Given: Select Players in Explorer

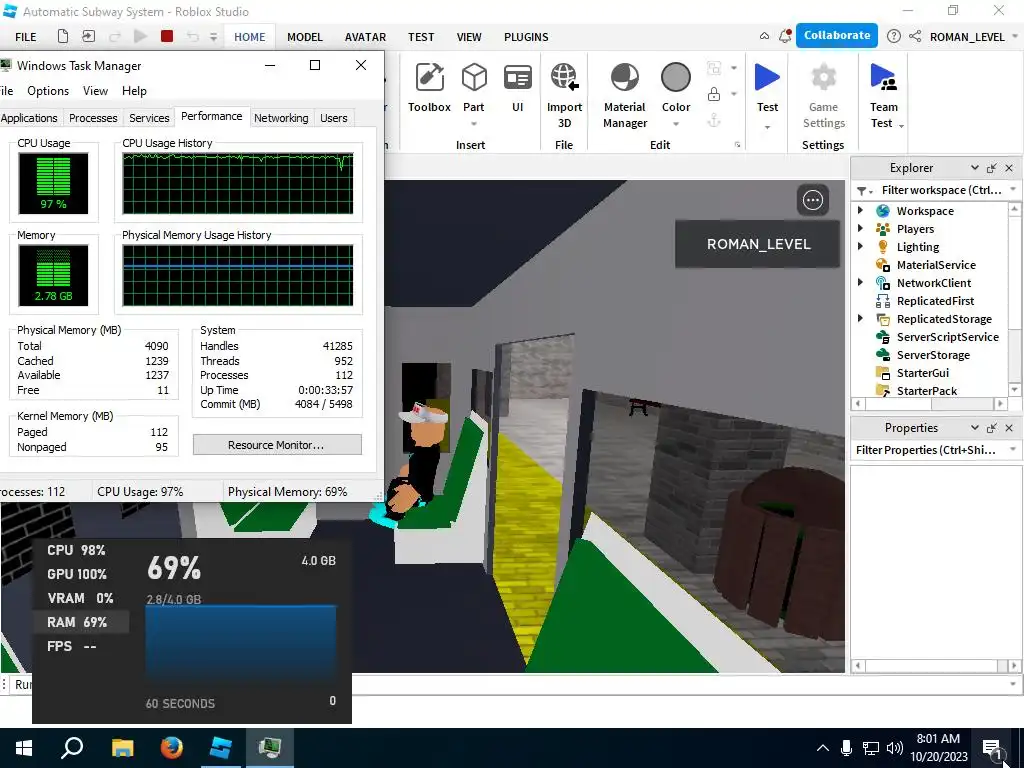Looking at the screenshot, I should tap(915, 229).
